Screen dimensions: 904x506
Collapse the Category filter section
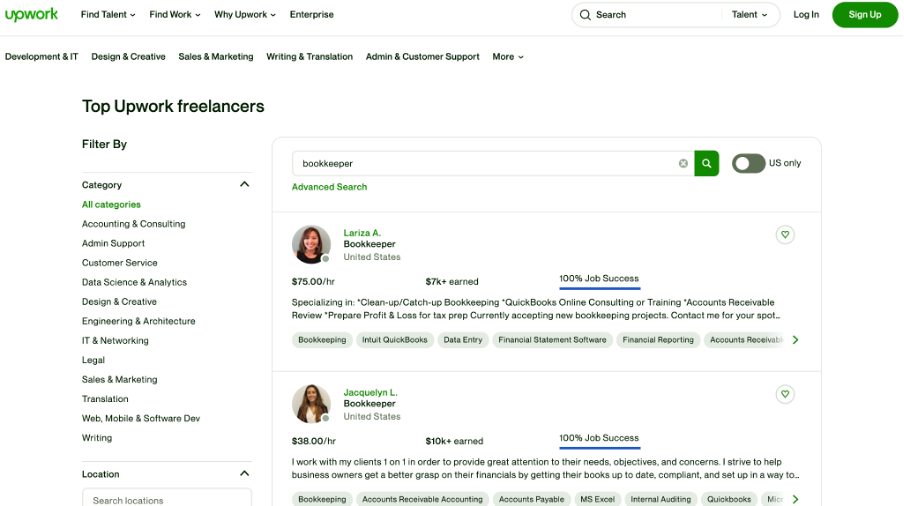(x=244, y=184)
